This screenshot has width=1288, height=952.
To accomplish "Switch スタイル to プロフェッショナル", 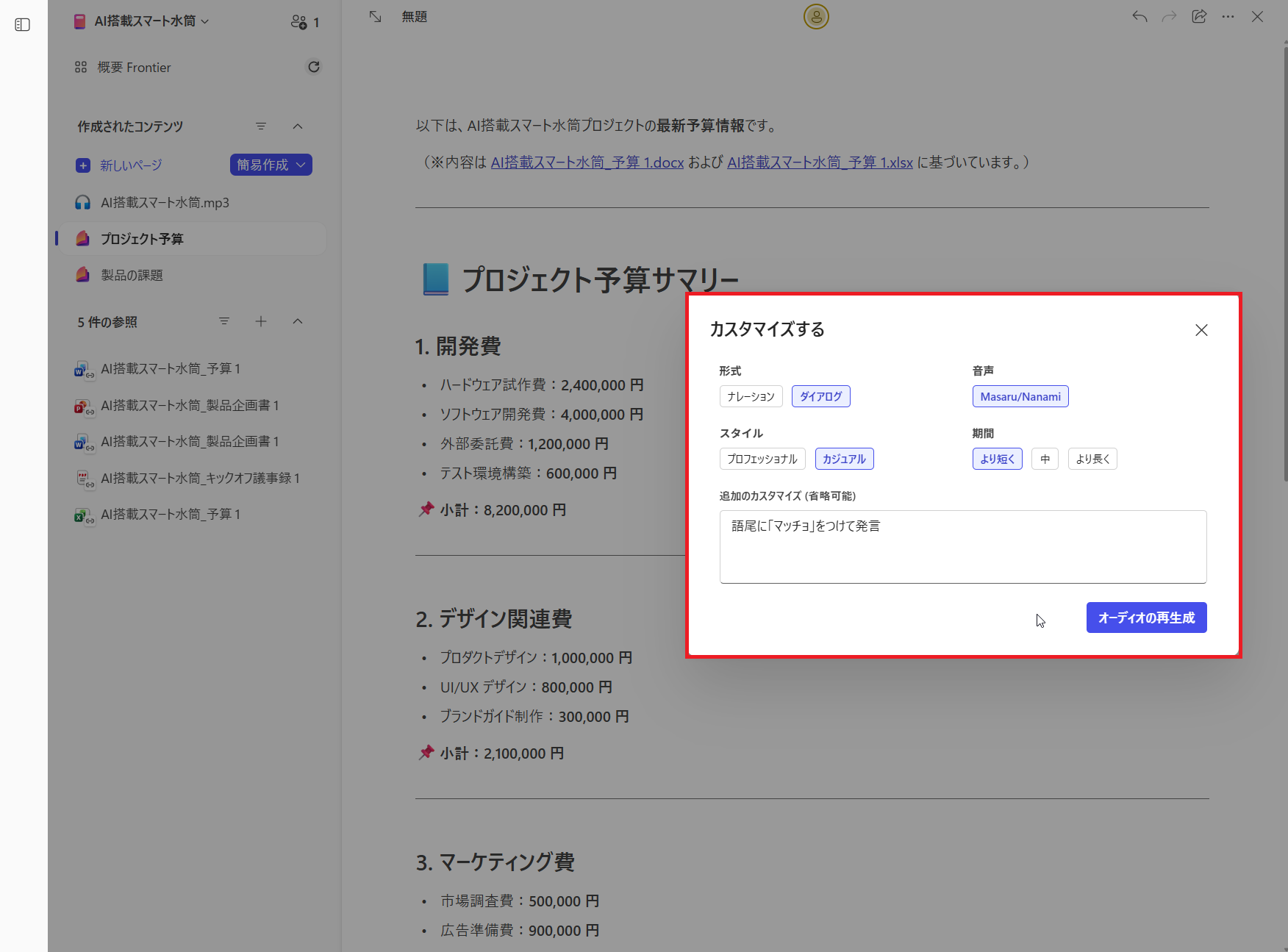I will [x=762, y=458].
